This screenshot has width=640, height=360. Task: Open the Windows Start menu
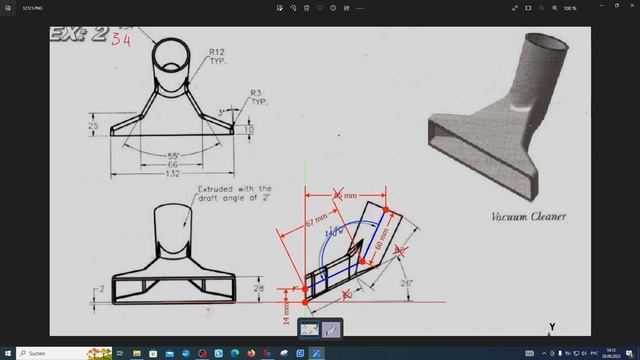[8, 353]
